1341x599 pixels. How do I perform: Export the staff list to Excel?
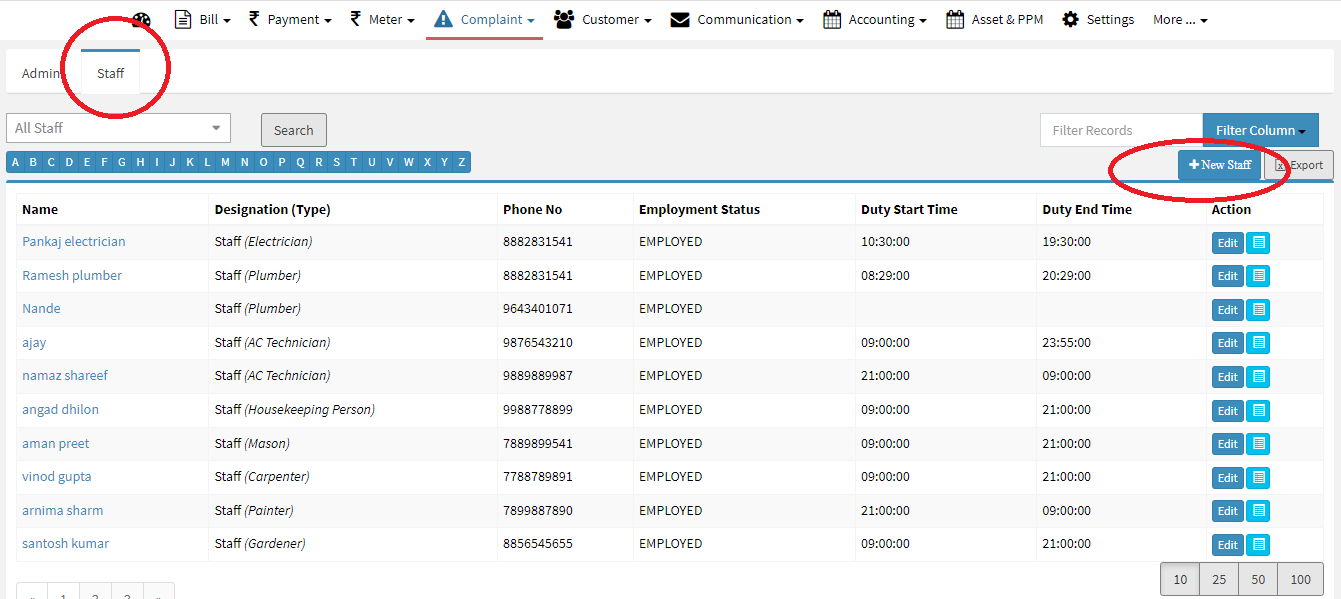point(1299,165)
